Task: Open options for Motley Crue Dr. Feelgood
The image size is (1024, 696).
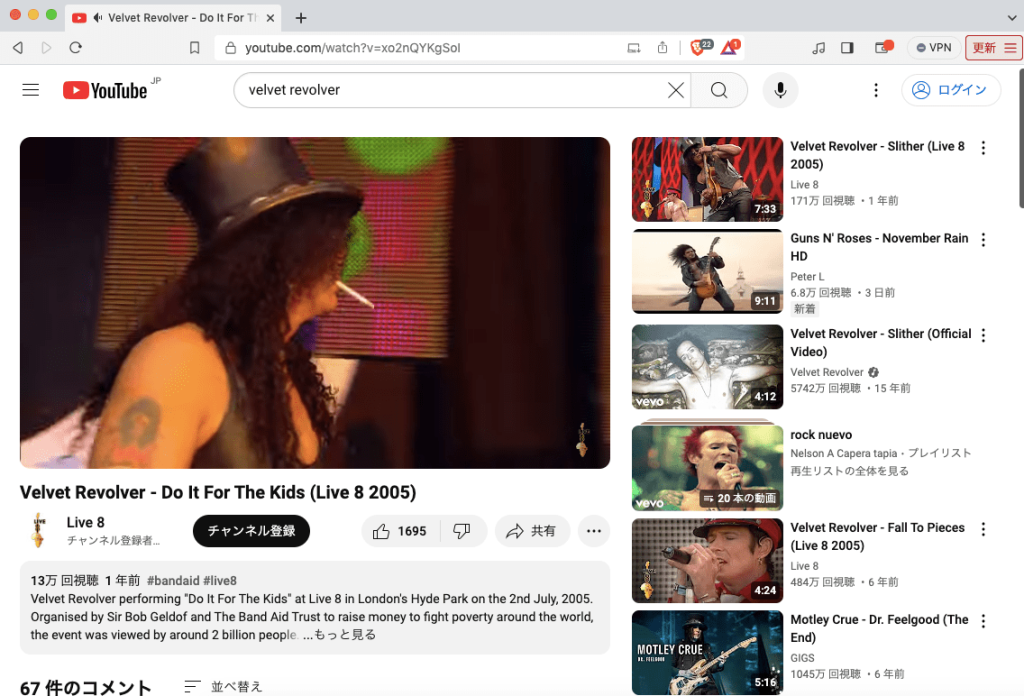Action: click(983, 621)
